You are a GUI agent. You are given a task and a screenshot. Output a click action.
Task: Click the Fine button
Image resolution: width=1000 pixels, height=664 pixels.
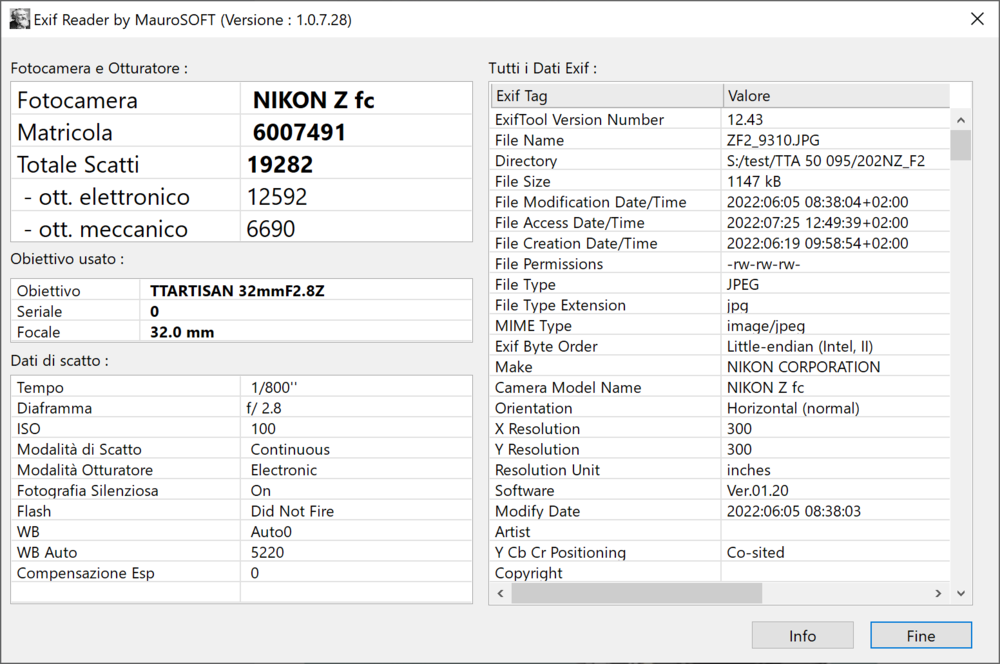[921, 635]
